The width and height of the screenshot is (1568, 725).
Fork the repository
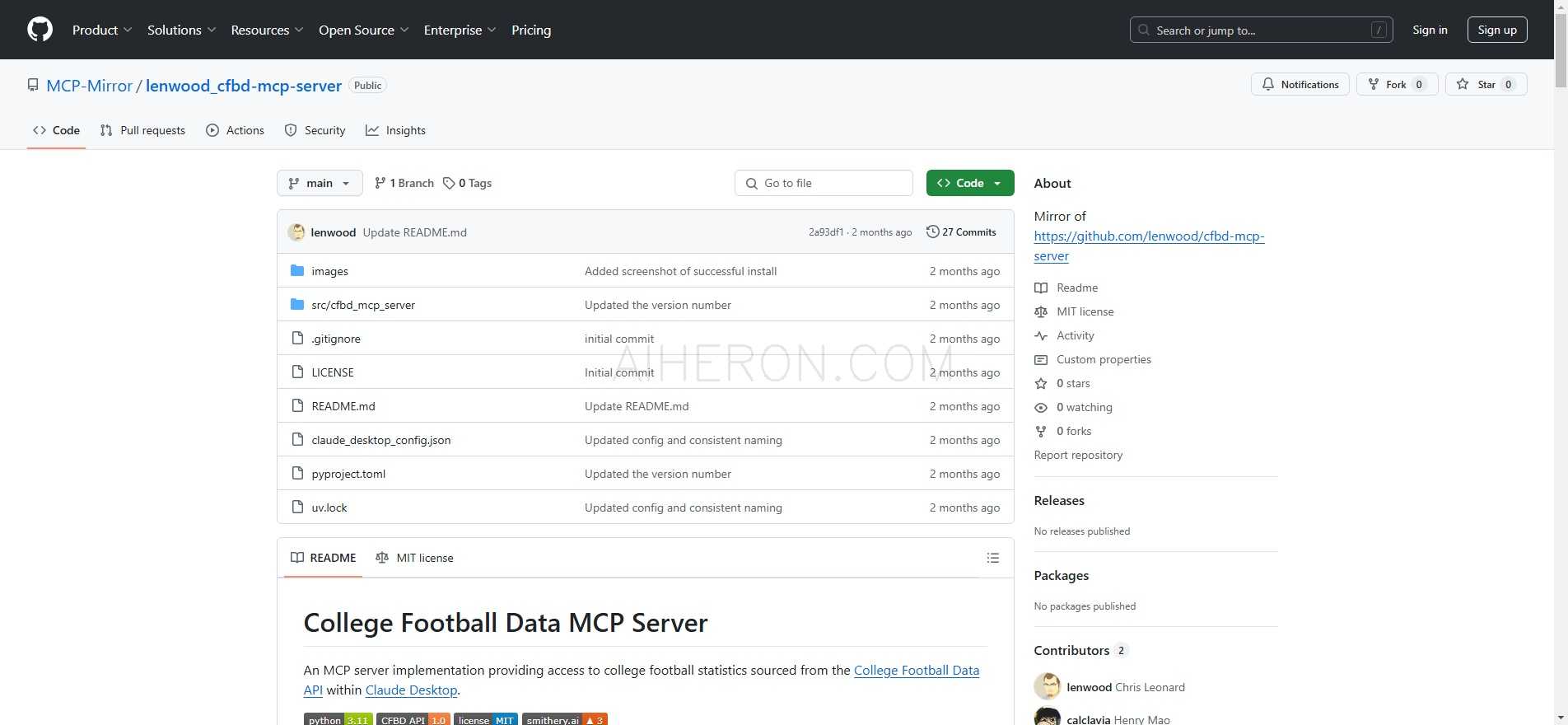[1398, 84]
